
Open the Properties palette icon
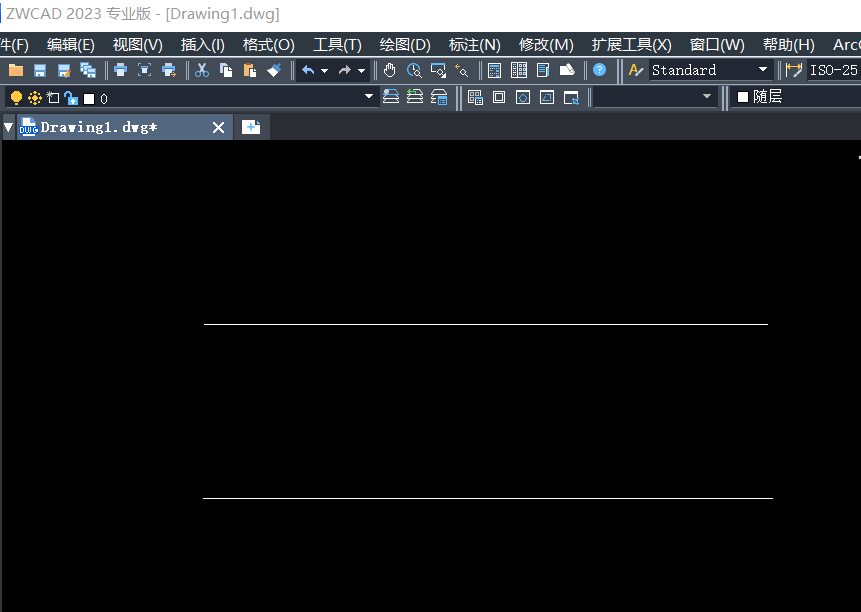pyautogui.click(x=543, y=70)
